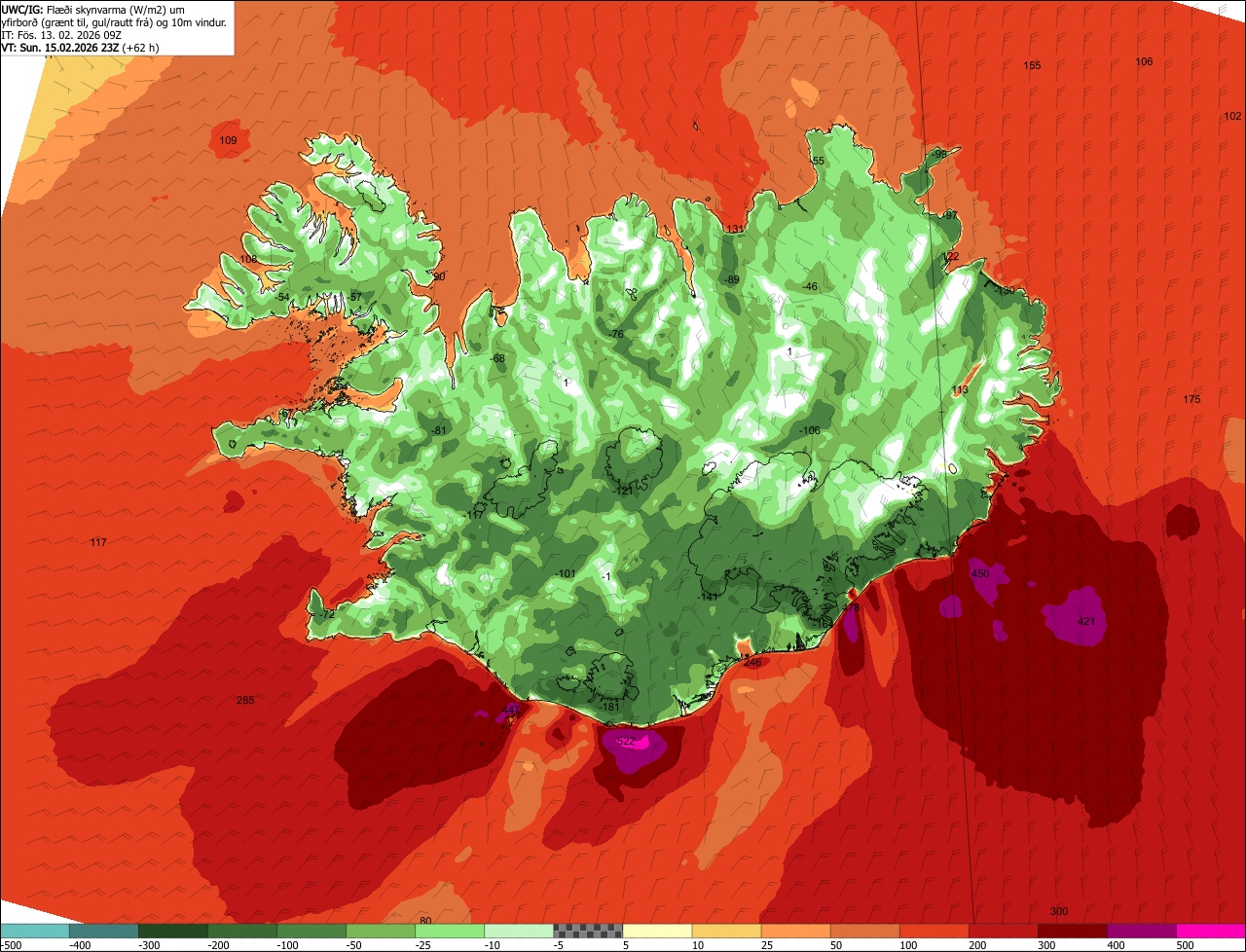Click the value 300 near the bottom right

[x=1059, y=911]
